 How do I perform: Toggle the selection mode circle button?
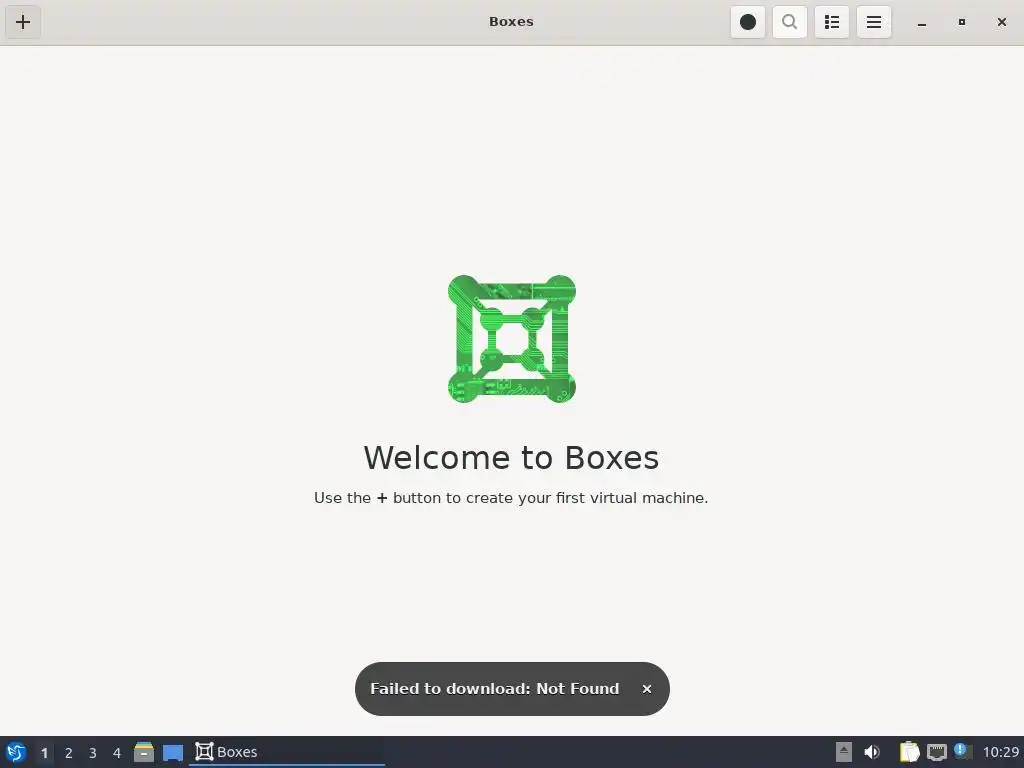[x=748, y=22]
